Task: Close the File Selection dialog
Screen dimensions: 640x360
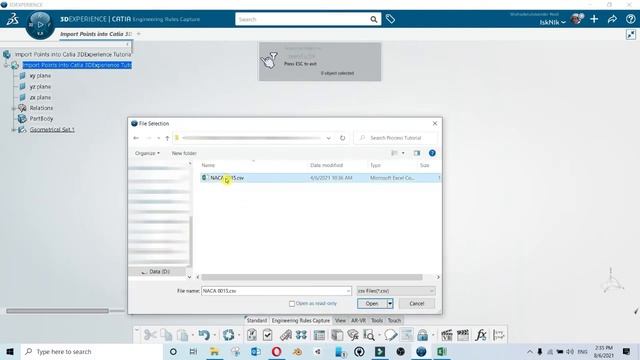Action: (435, 123)
